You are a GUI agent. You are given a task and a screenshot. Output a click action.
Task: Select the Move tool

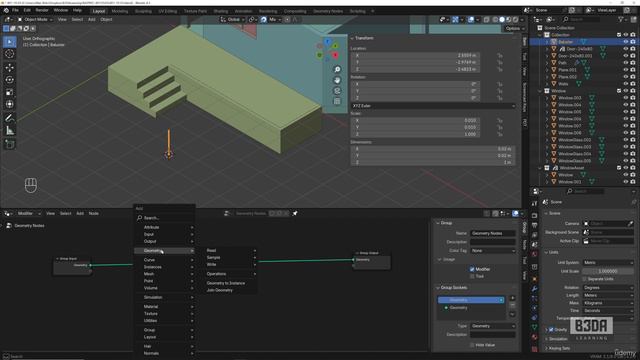(10, 67)
